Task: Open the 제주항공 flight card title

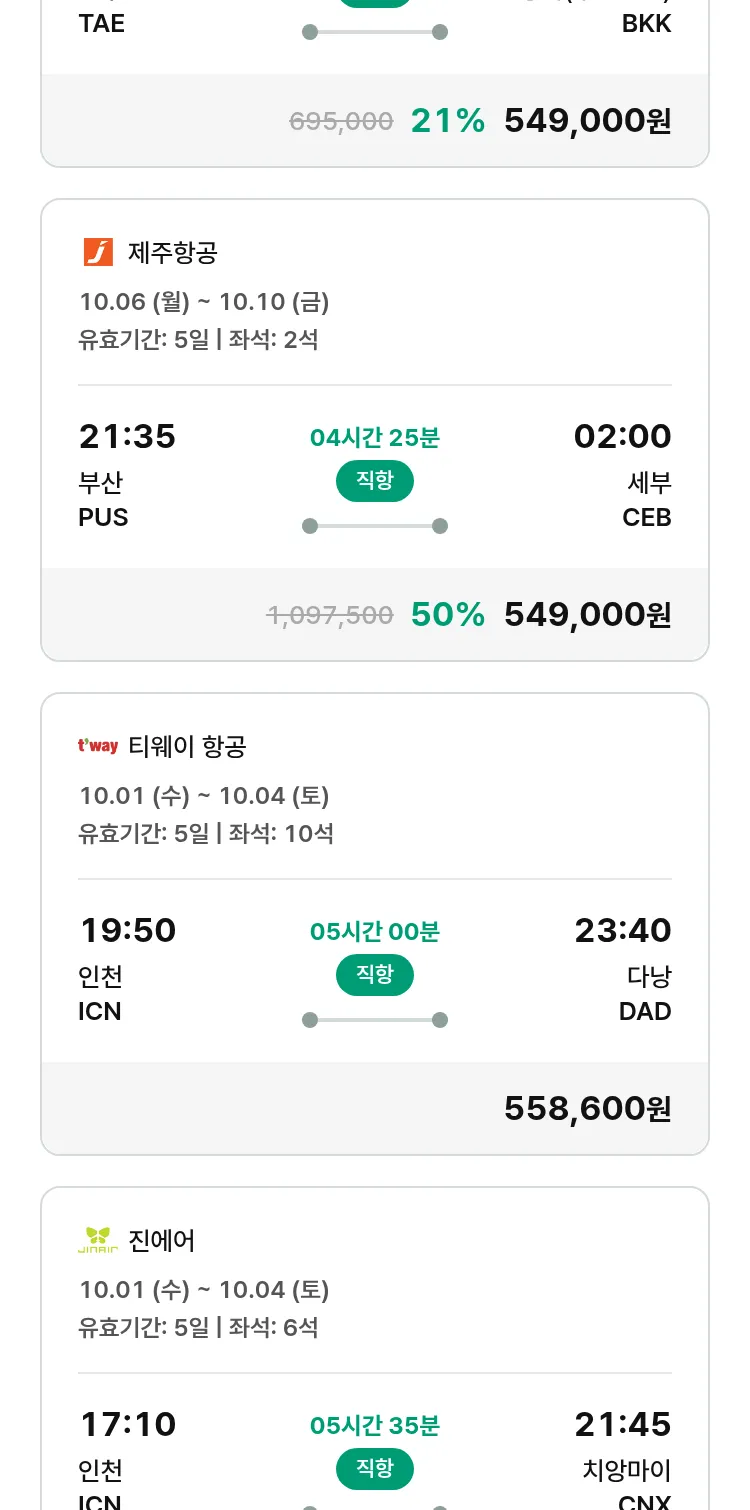Action: 173,253
